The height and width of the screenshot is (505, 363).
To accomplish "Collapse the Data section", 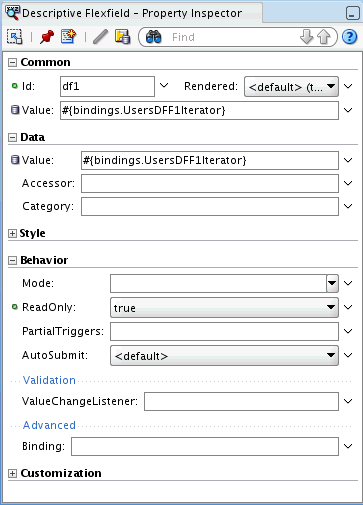I will [x=12, y=137].
